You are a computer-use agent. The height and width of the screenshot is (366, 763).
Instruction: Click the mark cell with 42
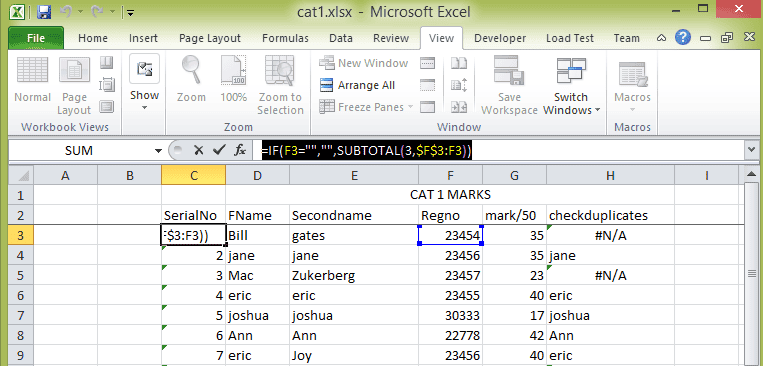tap(514, 336)
